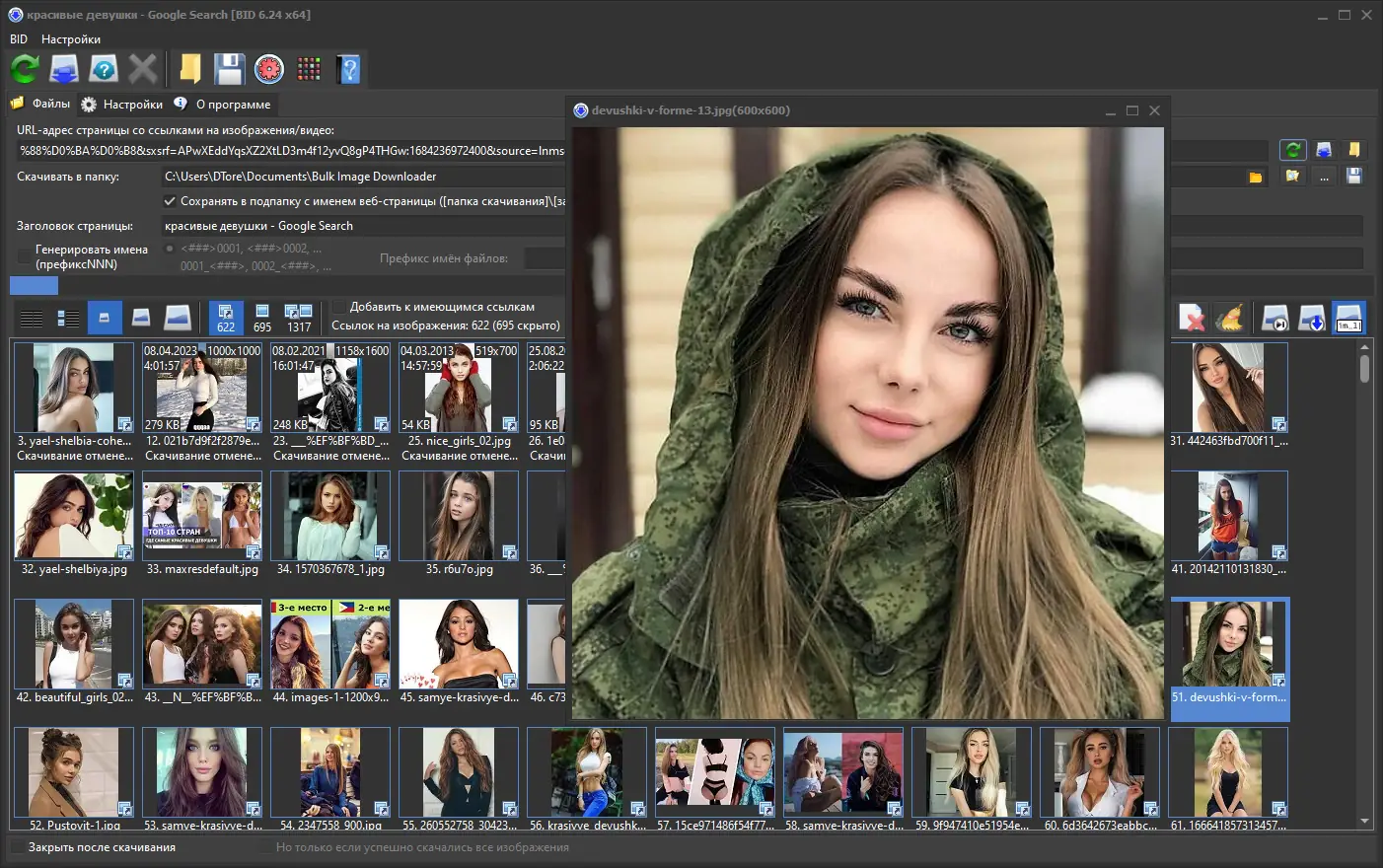Click the green reload page icon in toolbar

25,69
